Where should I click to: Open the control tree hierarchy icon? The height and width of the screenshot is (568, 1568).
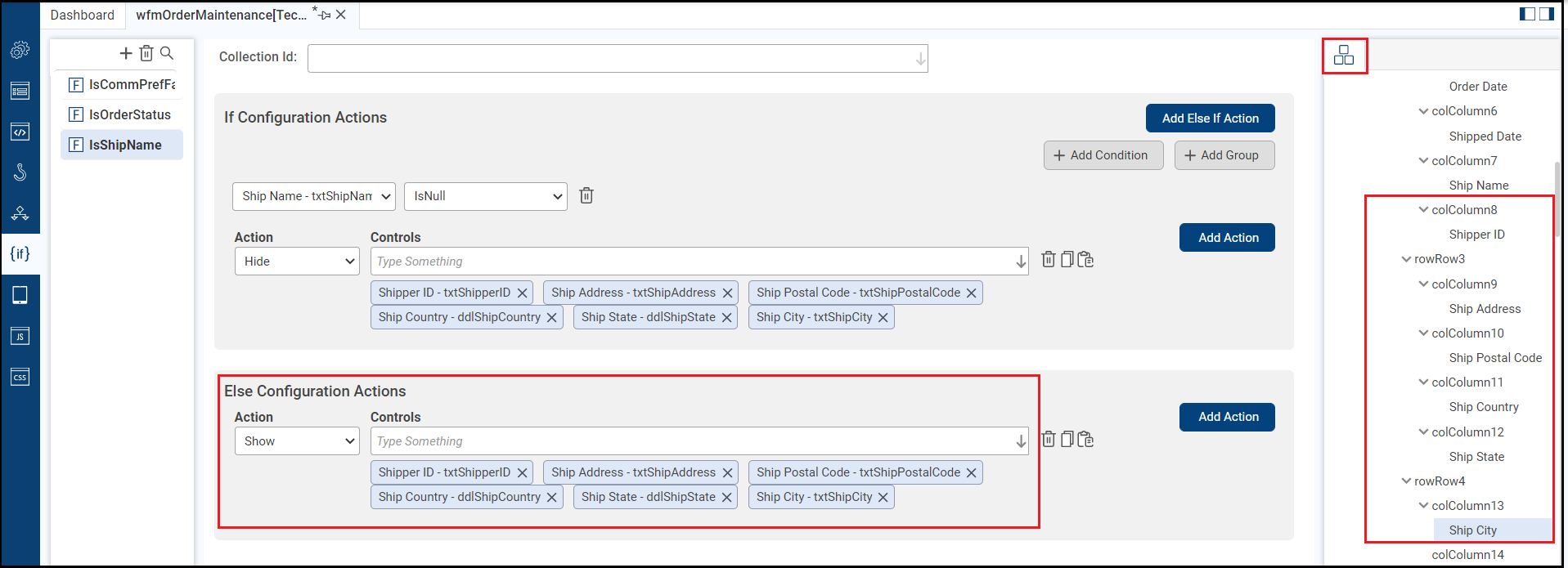point(1343,56)
